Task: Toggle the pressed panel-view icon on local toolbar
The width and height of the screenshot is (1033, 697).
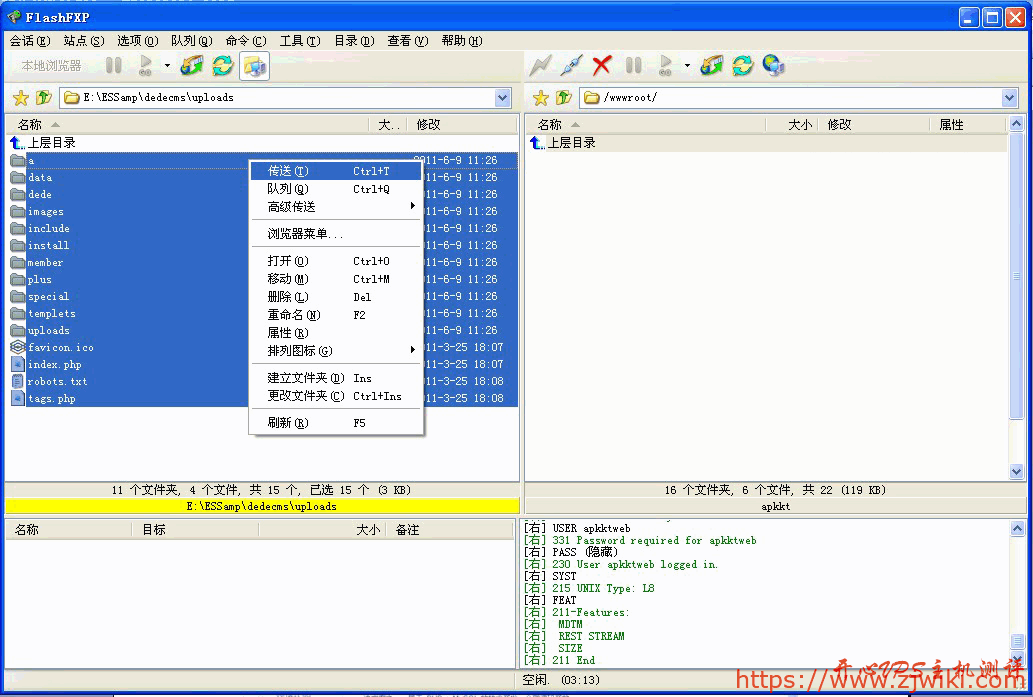Action: click(x=252, y=65)
